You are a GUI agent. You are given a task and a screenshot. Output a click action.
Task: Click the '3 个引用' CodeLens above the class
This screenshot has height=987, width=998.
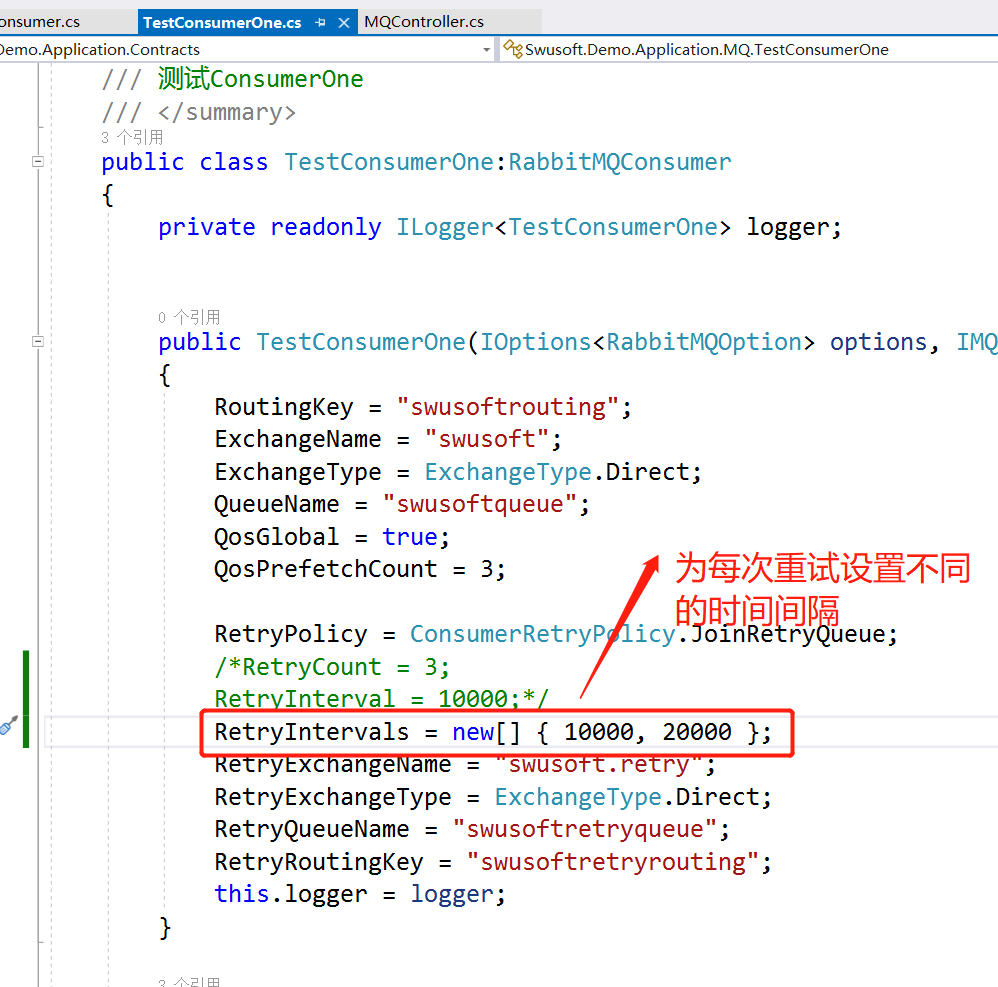tap(132, 137)
